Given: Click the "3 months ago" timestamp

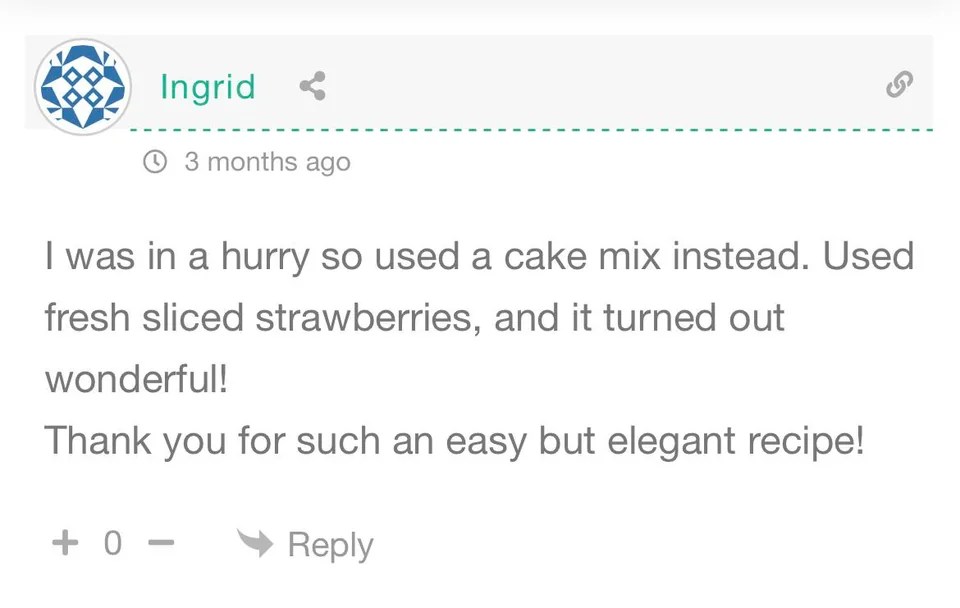Looking at the screenshot, I should pos(267,162).
